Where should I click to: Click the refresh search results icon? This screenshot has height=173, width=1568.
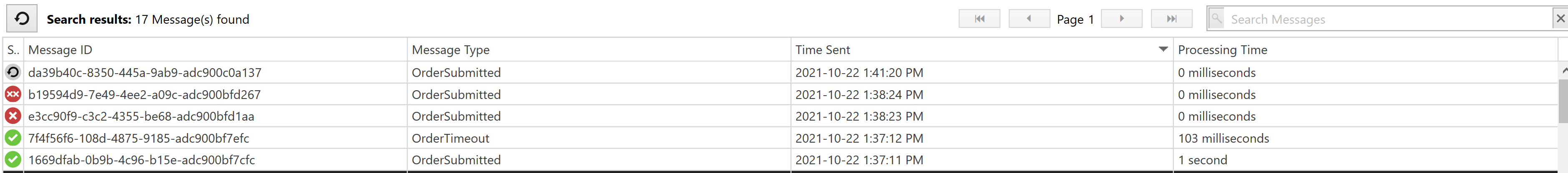[x=21, y=19]
